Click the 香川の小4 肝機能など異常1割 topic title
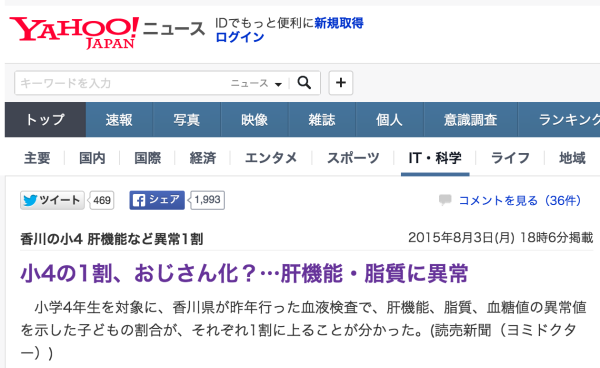Image resolution: width=600 pixels, height=368 pixels. pyautogui.click(x=112, y=239)
